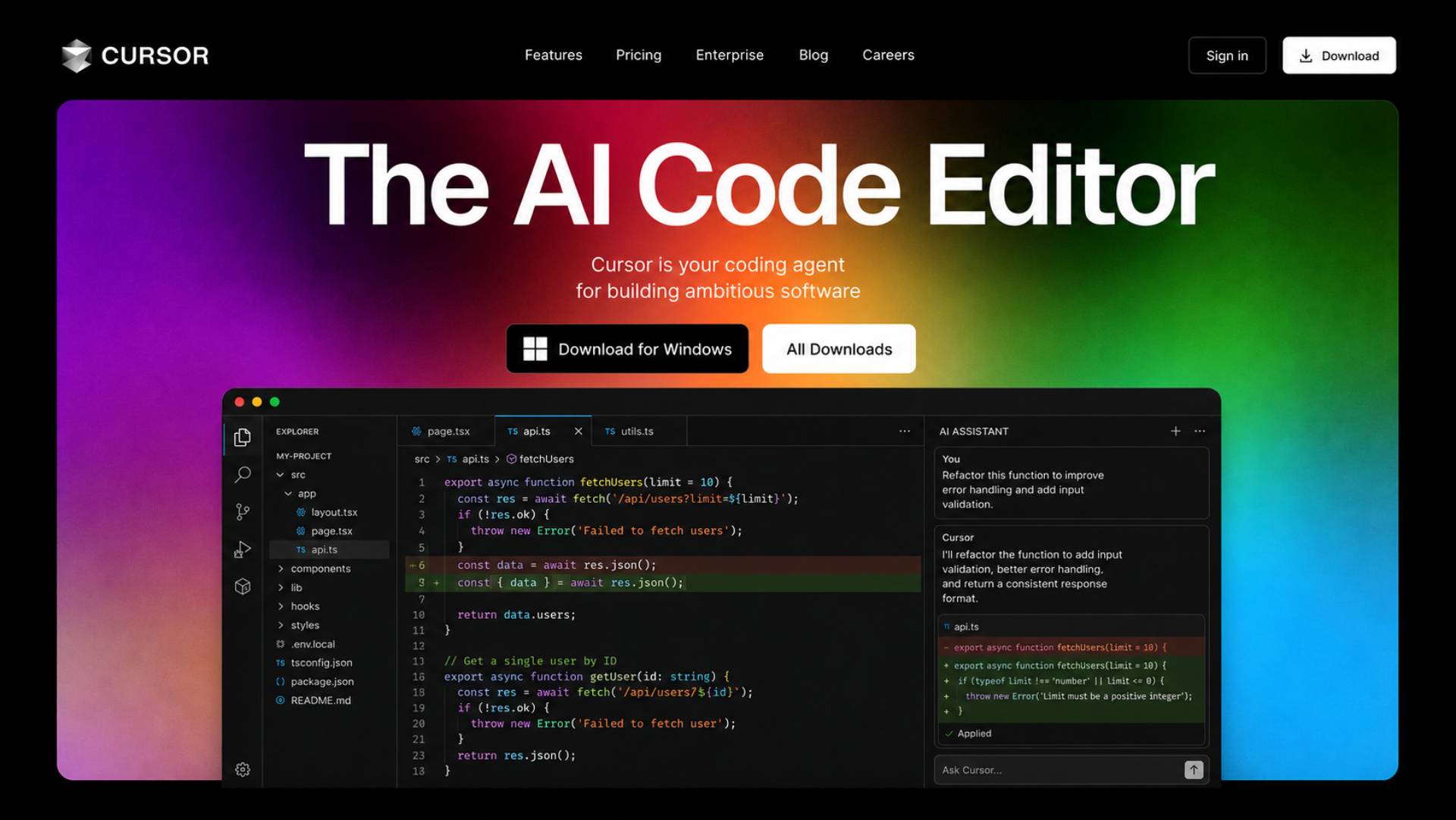Click the 'return data.users;' code line
This screenshot has height=820, width=1456.
(x=516, y=614)
